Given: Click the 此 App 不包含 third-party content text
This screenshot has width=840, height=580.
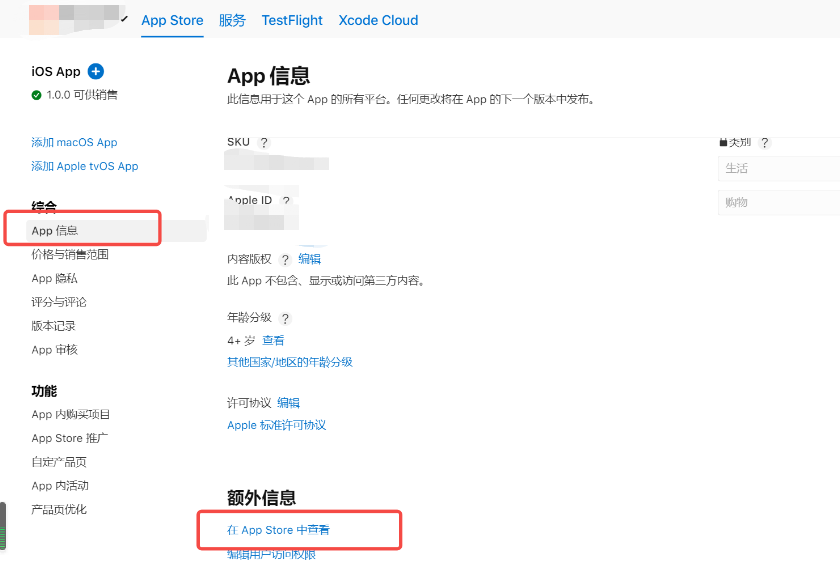Looking at the screenshot, I should tap(326, 281).
